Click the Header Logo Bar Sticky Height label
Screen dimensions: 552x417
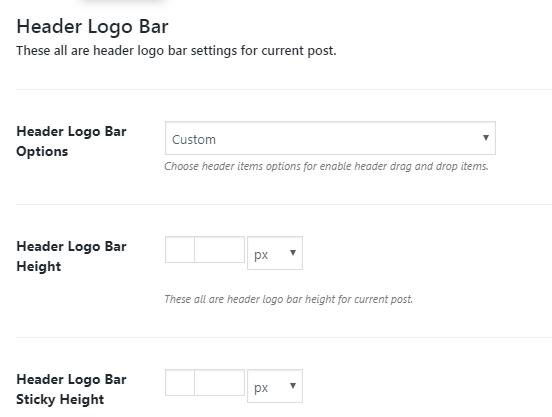coord(71,390)
